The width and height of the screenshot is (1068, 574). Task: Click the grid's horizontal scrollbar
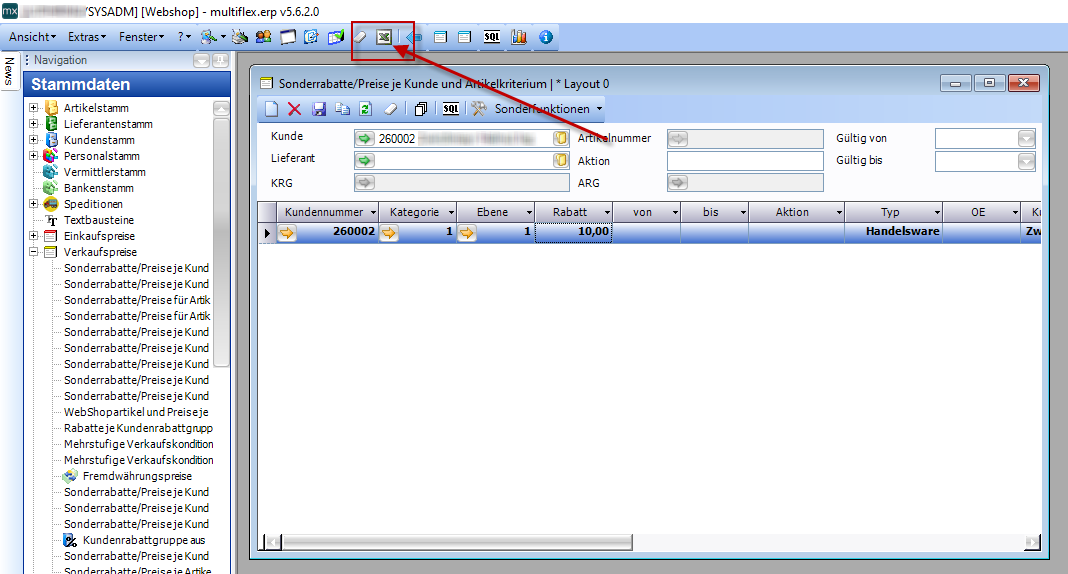click(x=650, y=542)
